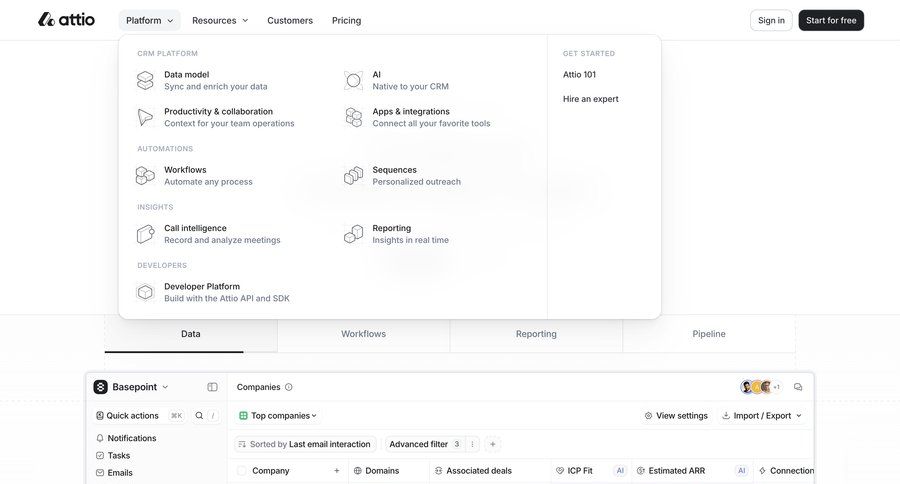Select the Data tab
This screenshot has height=484, width=900.
[x=191, y=334]
